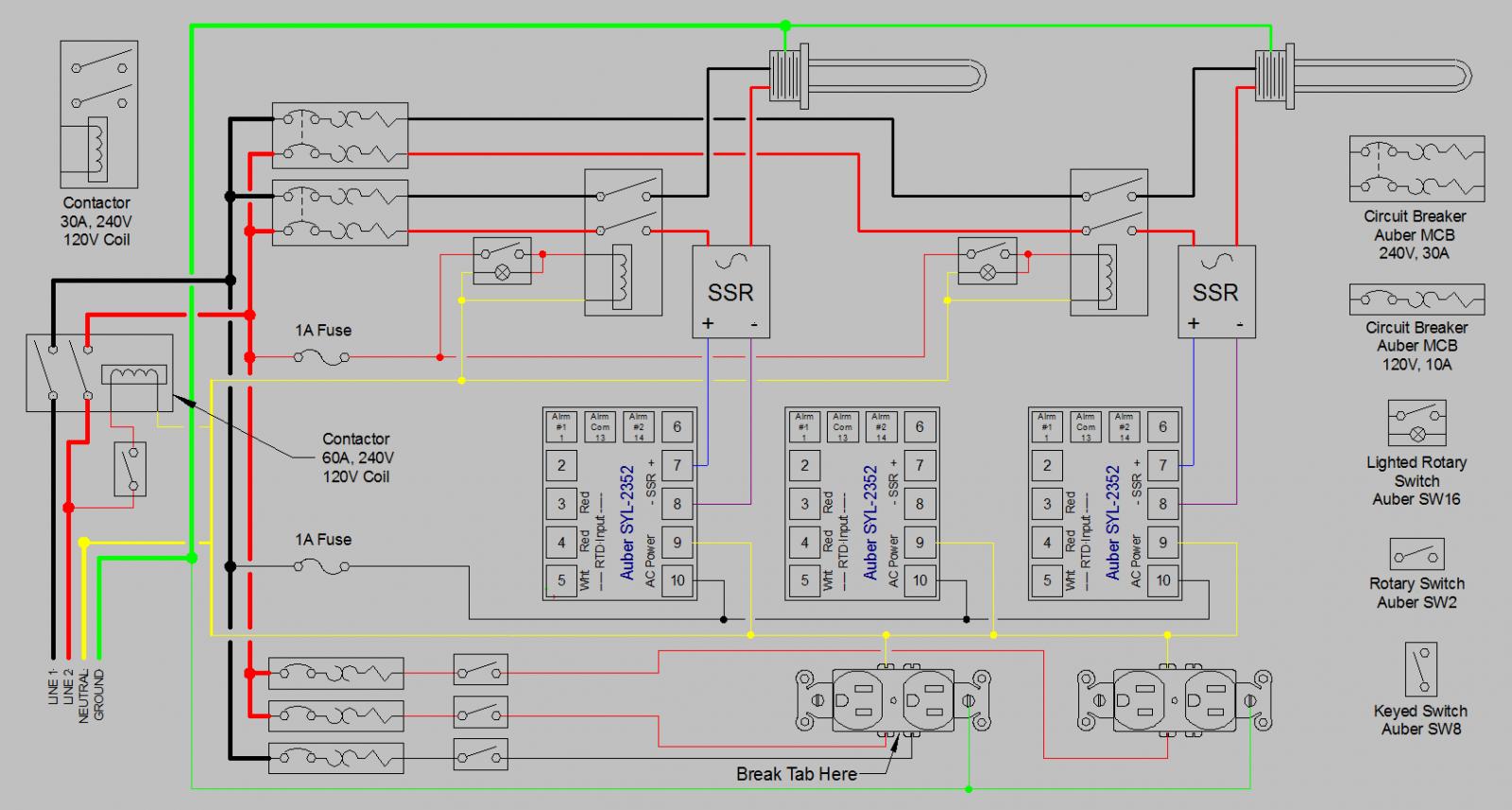
Task: Click the "GROUND" wire label
Action: (x=99, y=695)
